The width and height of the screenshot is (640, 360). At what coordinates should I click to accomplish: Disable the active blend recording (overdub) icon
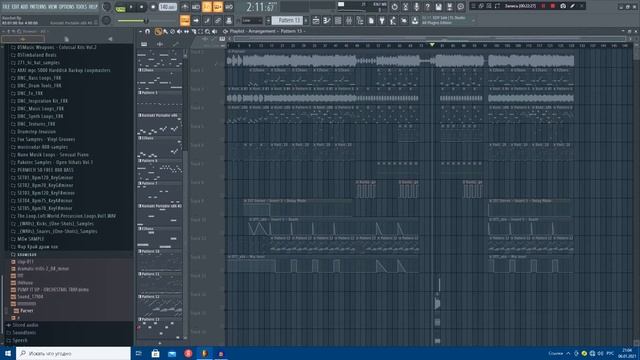click(218, 7)
